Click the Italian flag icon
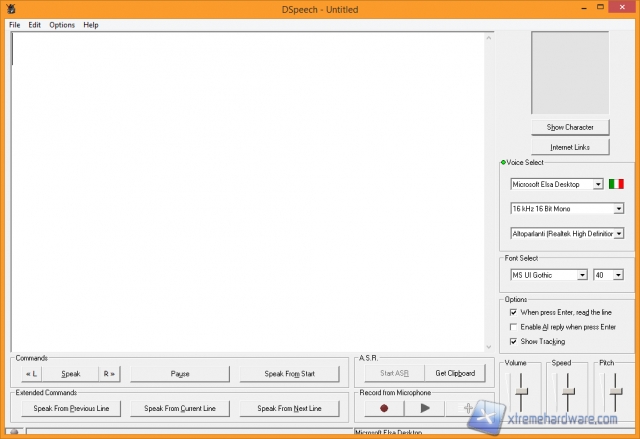The height and width of the screenshot is (439, 640). click(616, 184)
